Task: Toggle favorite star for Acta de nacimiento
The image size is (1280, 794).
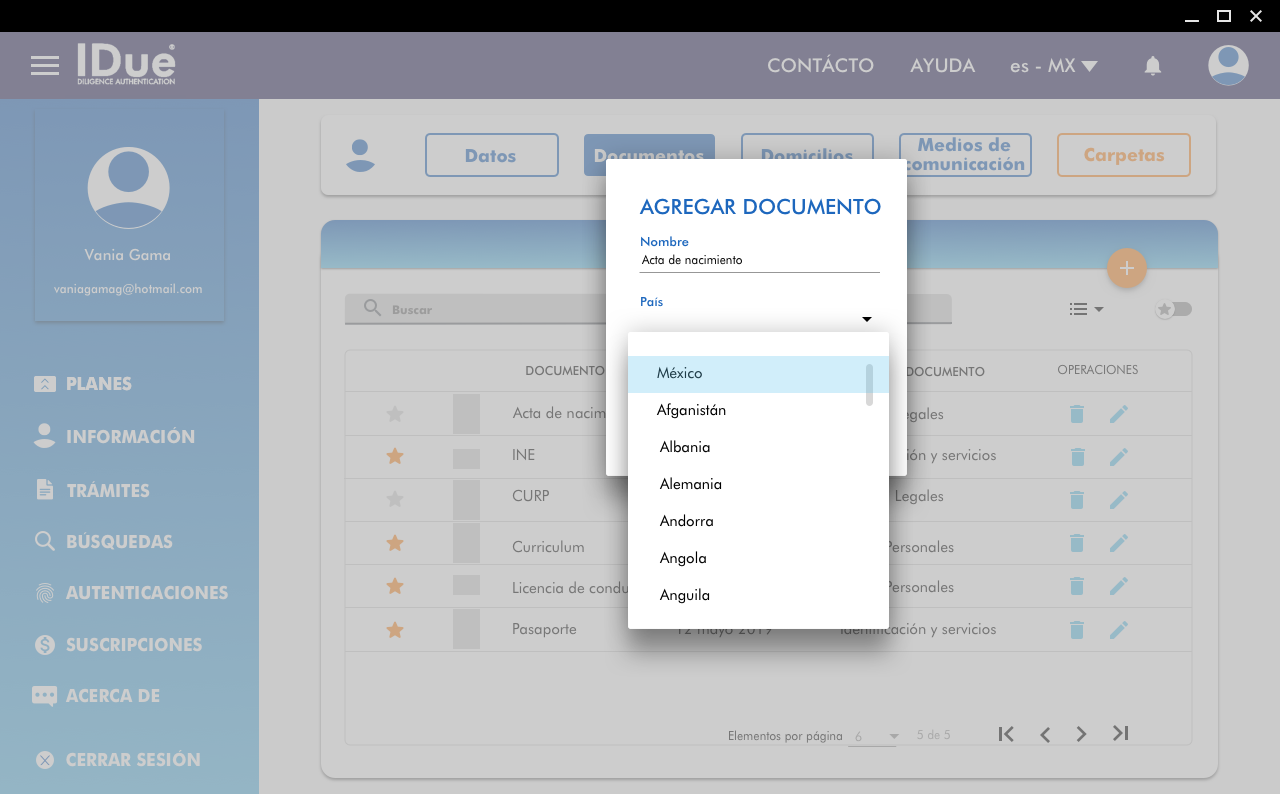Action: (395, 414)
